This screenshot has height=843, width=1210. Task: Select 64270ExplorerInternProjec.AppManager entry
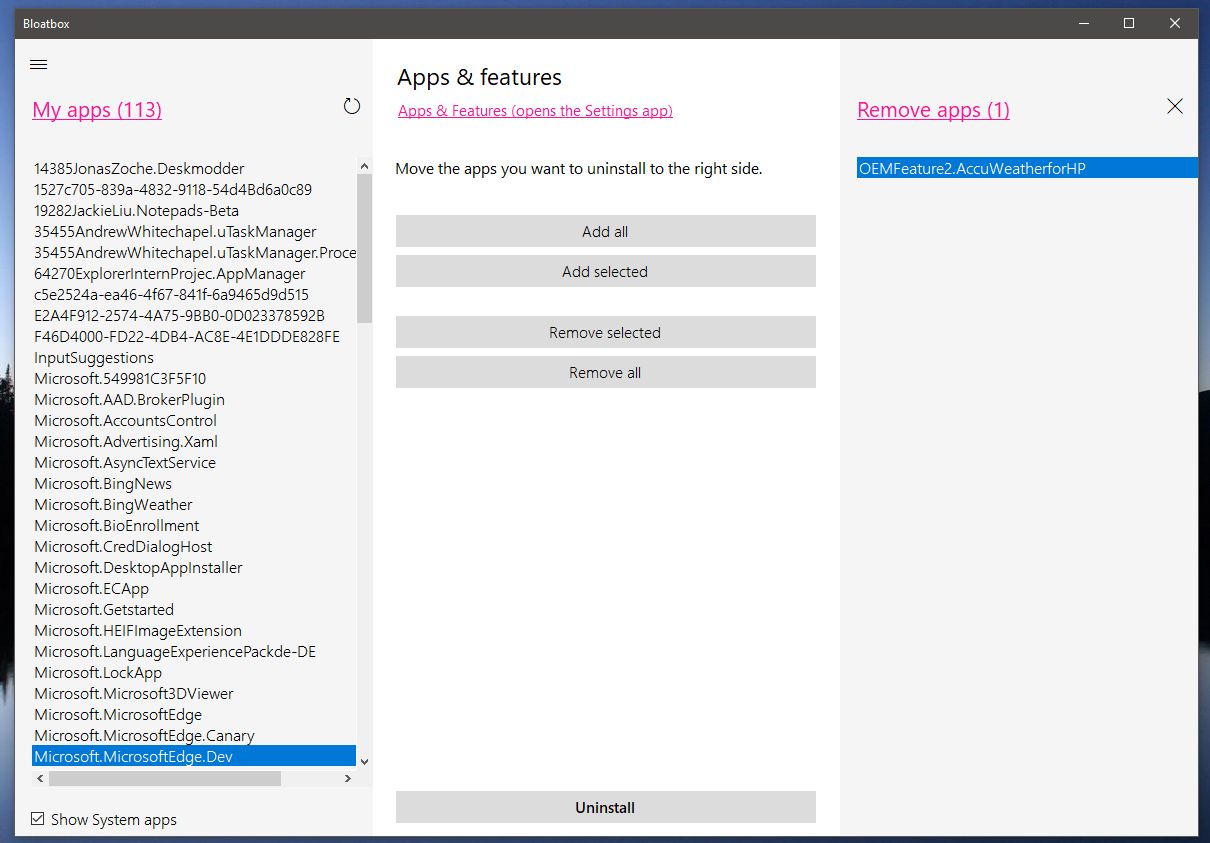tap(194, 273)
